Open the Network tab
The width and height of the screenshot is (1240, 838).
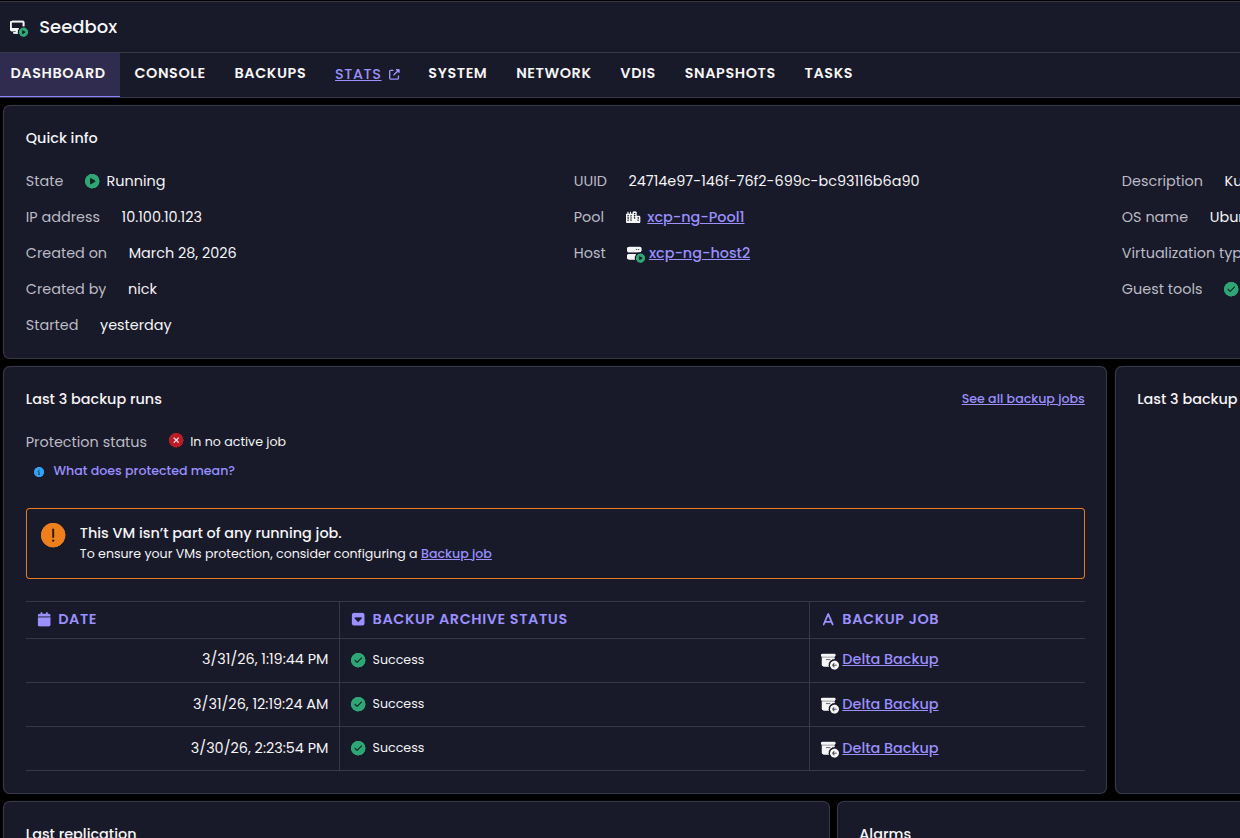[x=553, y=74]
